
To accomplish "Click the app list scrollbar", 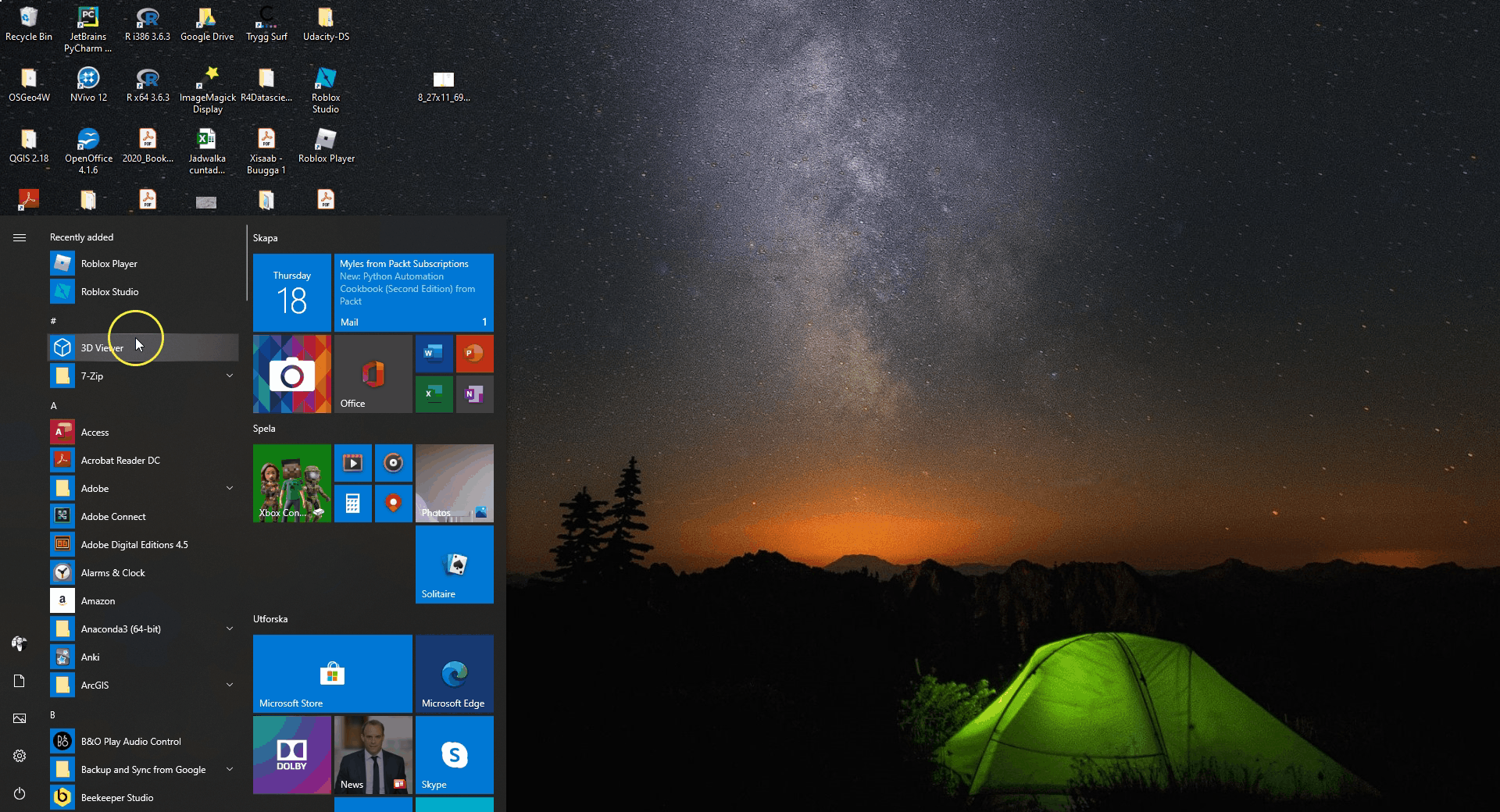I will [x=247, y=264].
